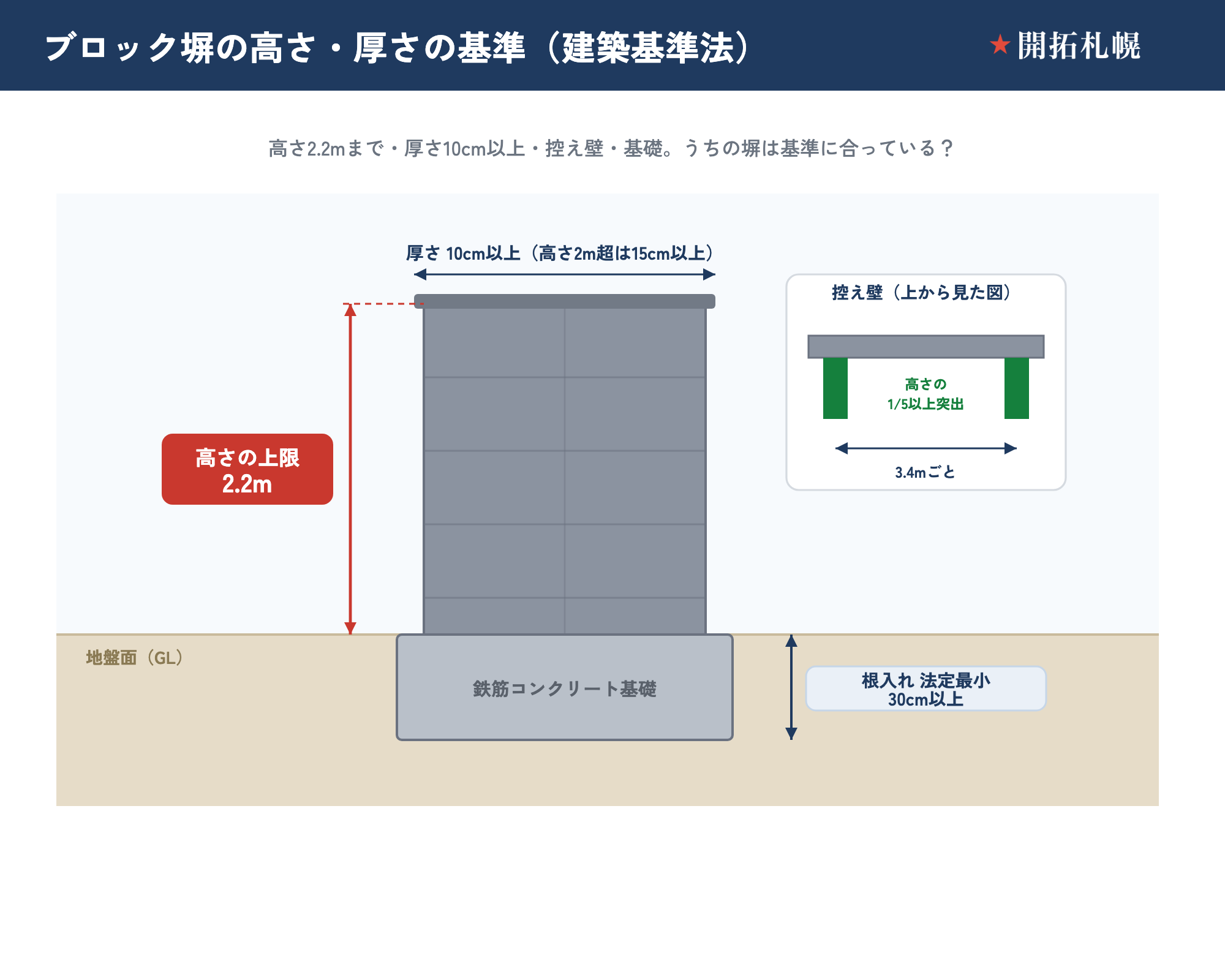The width and height of the screenshot is (1225, 980).
Task: Click the red star logo icon
Action: coord(1000,45)
